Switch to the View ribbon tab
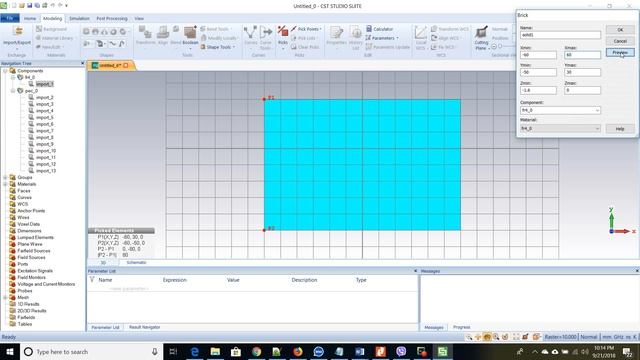The image size is (640, 360). (139, 18)
